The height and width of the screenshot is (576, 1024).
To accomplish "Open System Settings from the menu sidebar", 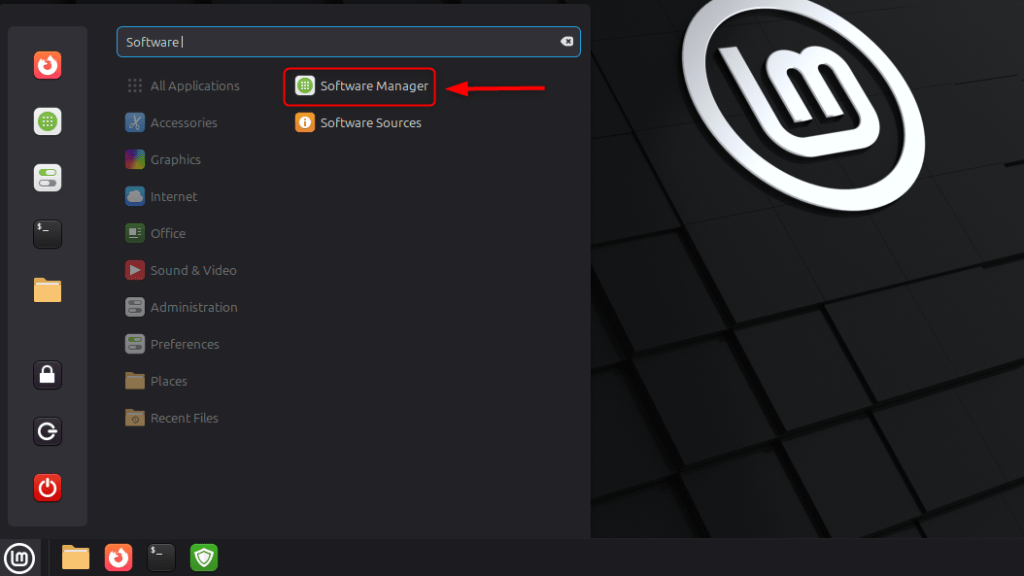I will click(x=47, y=177).
